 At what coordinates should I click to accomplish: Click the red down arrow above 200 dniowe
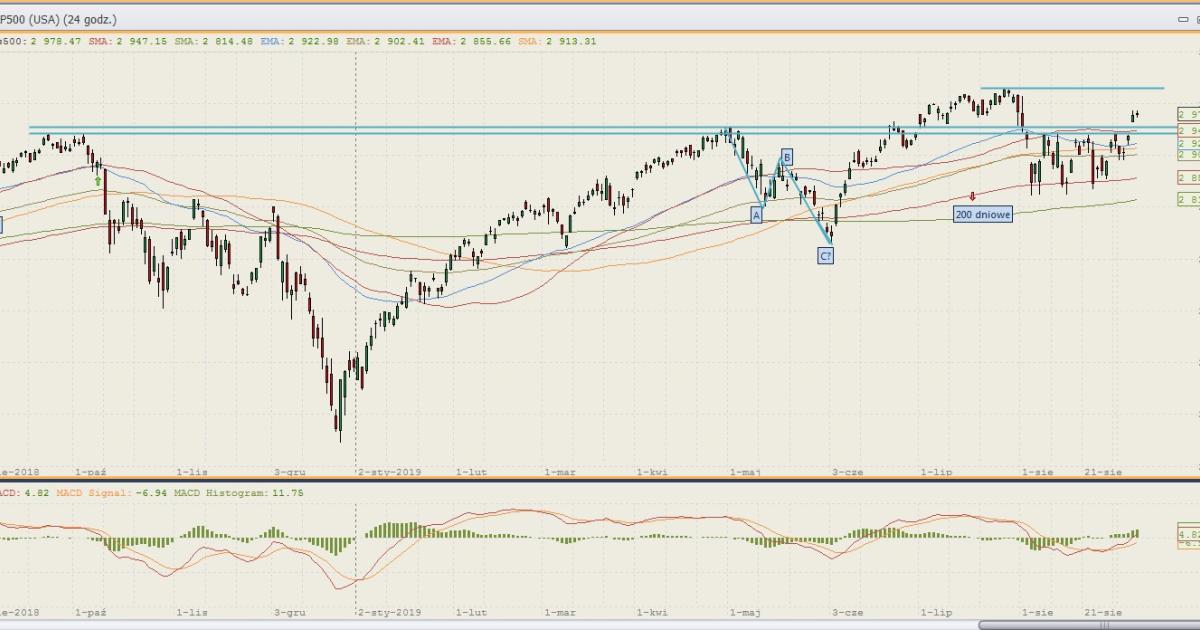tap(972, 197)
